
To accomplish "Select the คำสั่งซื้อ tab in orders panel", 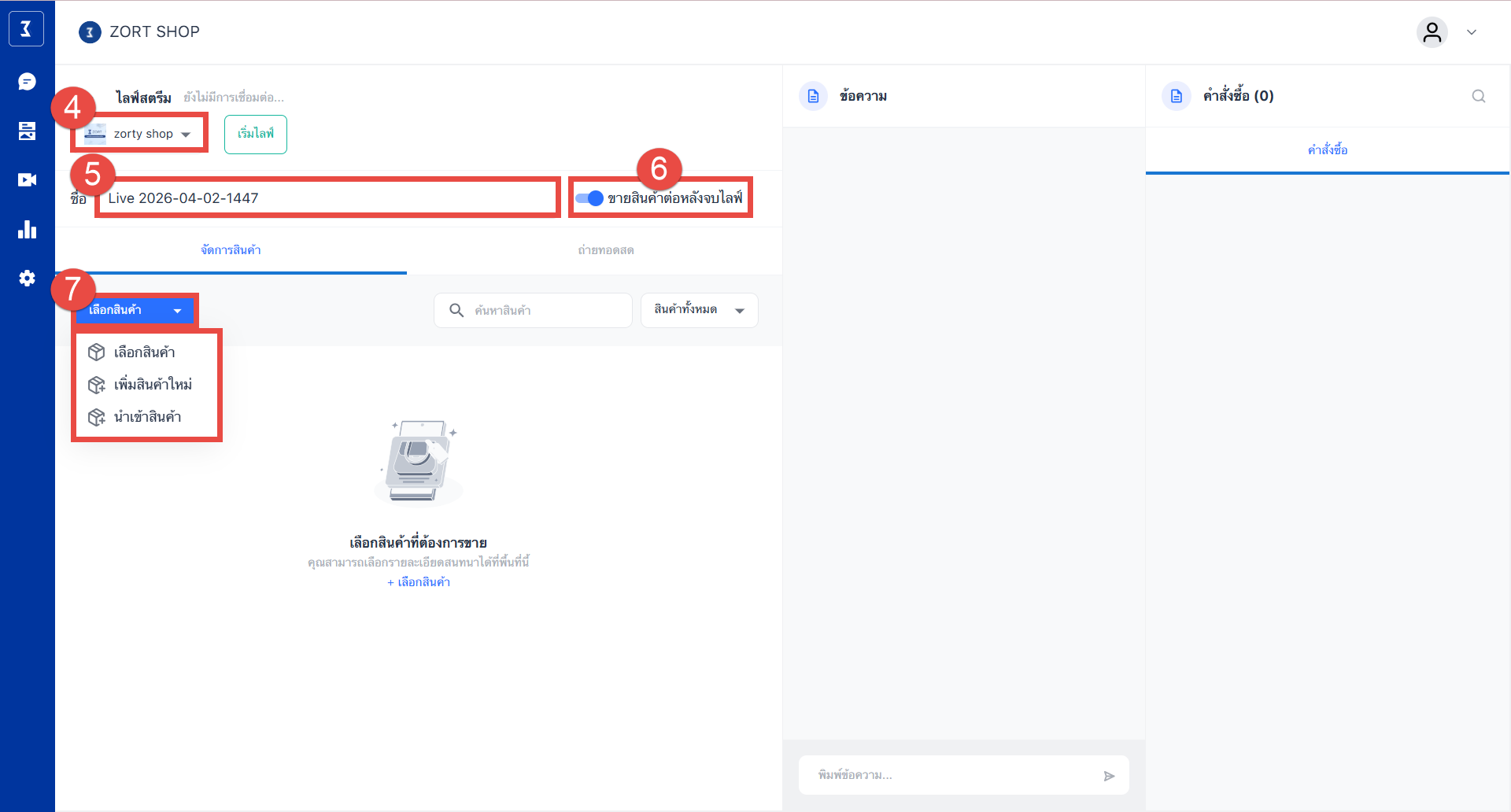I will coord(1327,149).
